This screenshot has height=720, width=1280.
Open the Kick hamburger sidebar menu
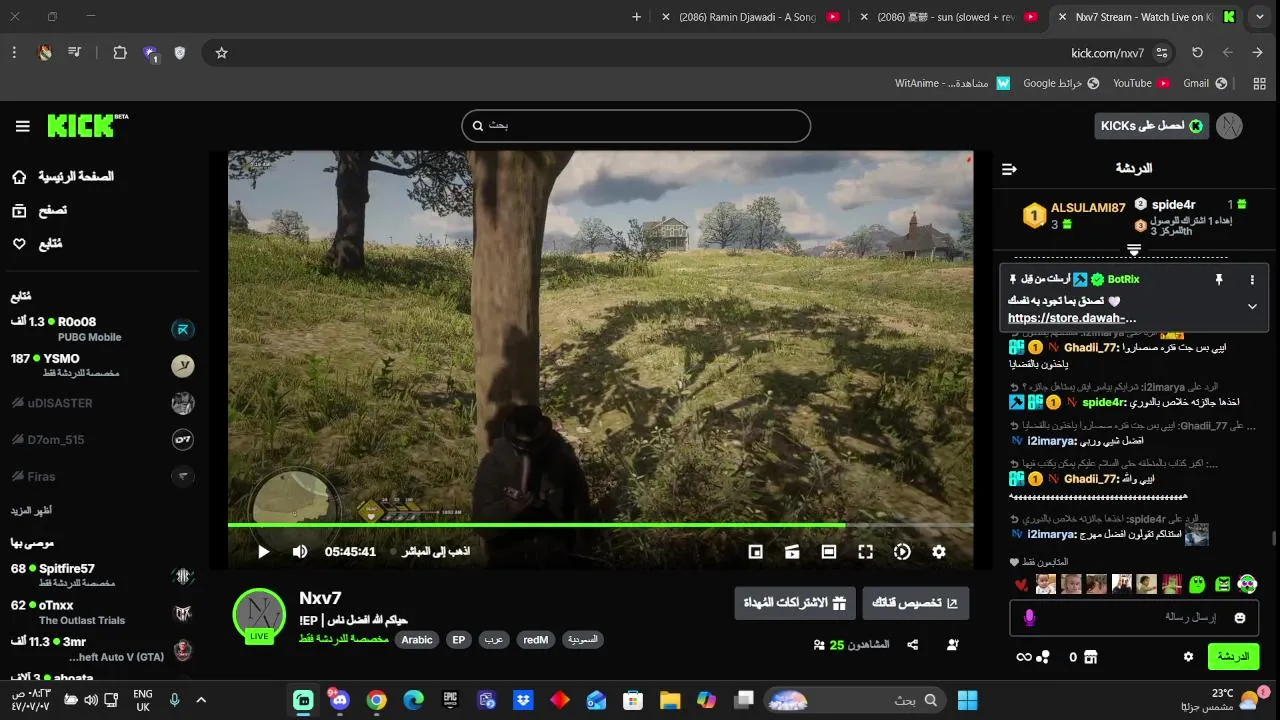22,126
